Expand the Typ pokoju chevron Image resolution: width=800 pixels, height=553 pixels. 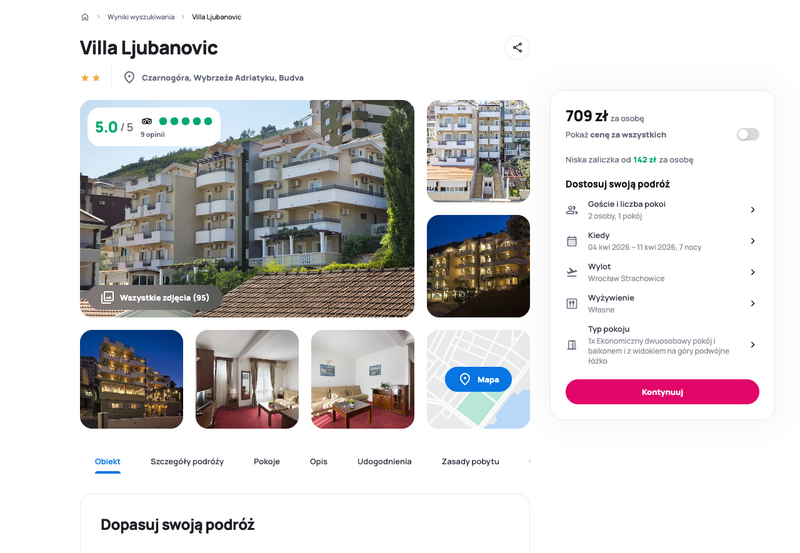tap(753, 345)
